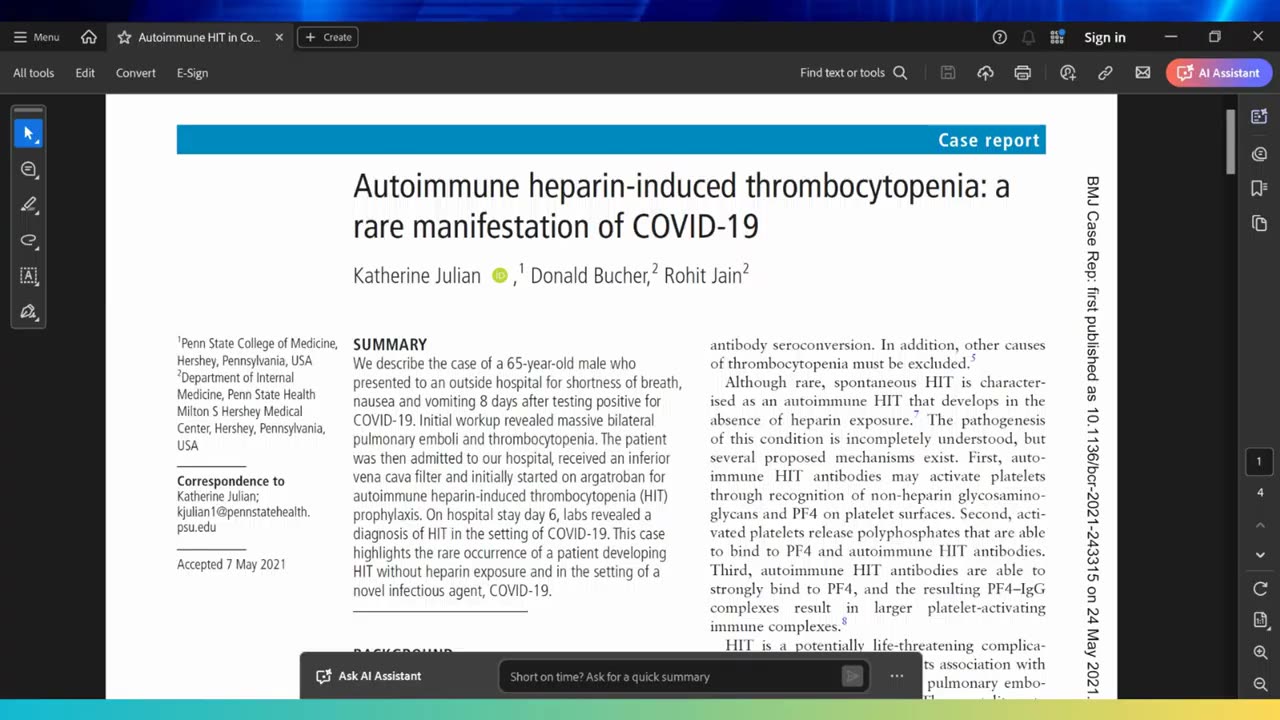Open the hamburger Menu

click(36, 37)
